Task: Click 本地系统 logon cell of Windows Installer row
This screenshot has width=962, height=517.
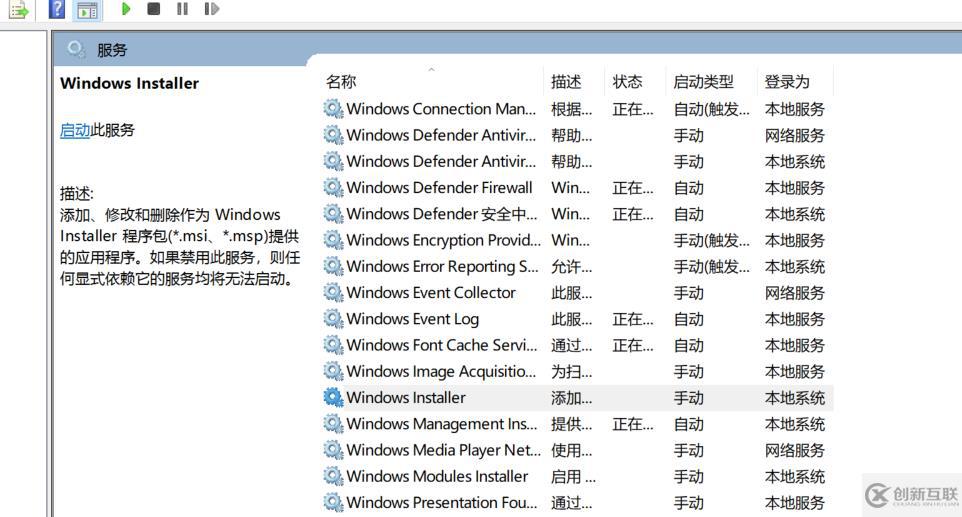Action: click(795, 398)
